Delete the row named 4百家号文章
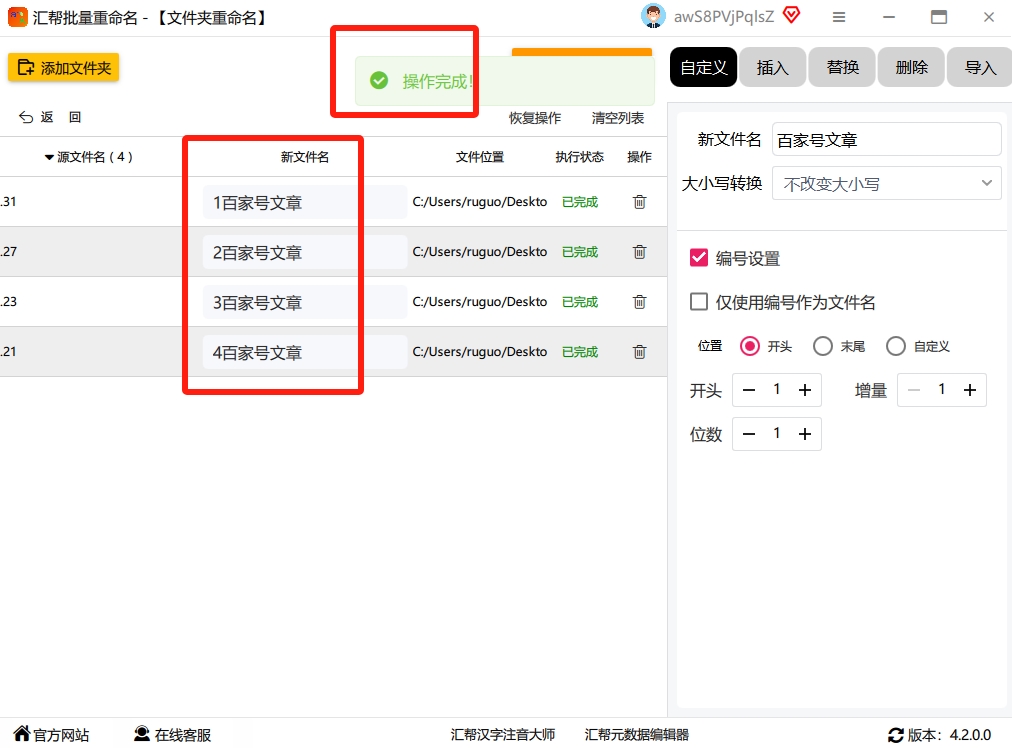 639,352
